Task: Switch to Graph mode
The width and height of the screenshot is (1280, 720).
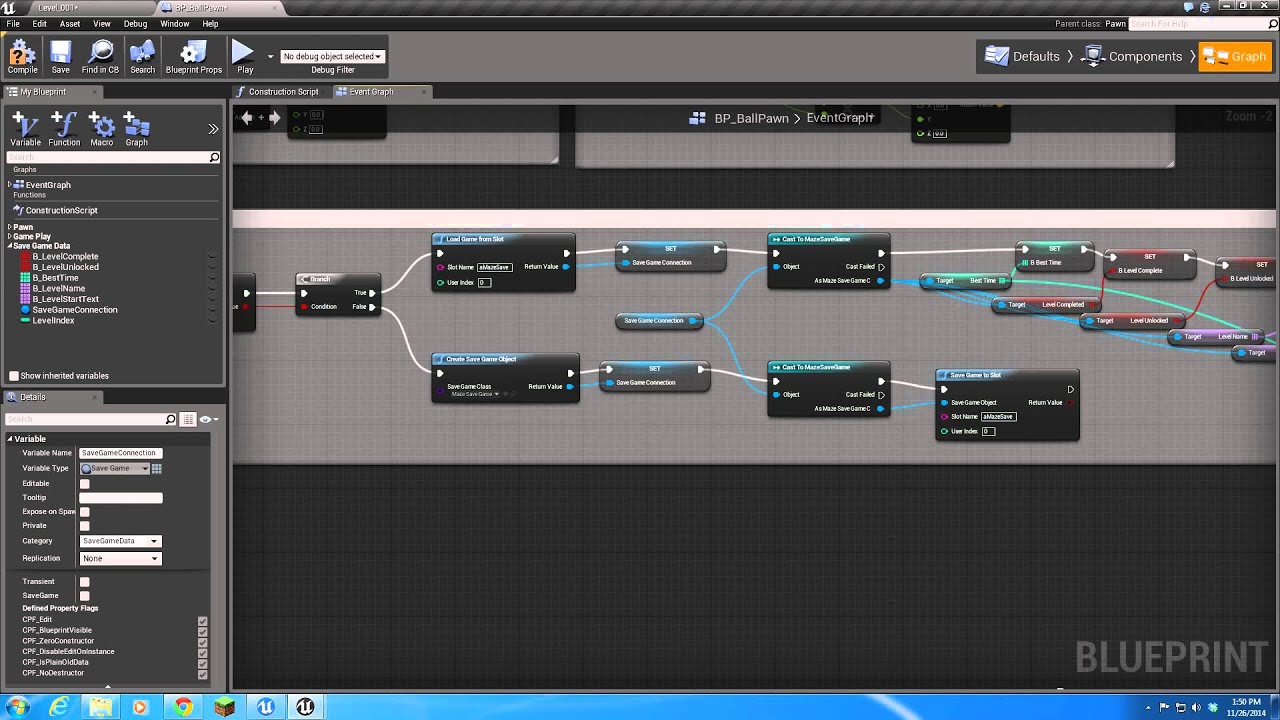Action: 1234,56
